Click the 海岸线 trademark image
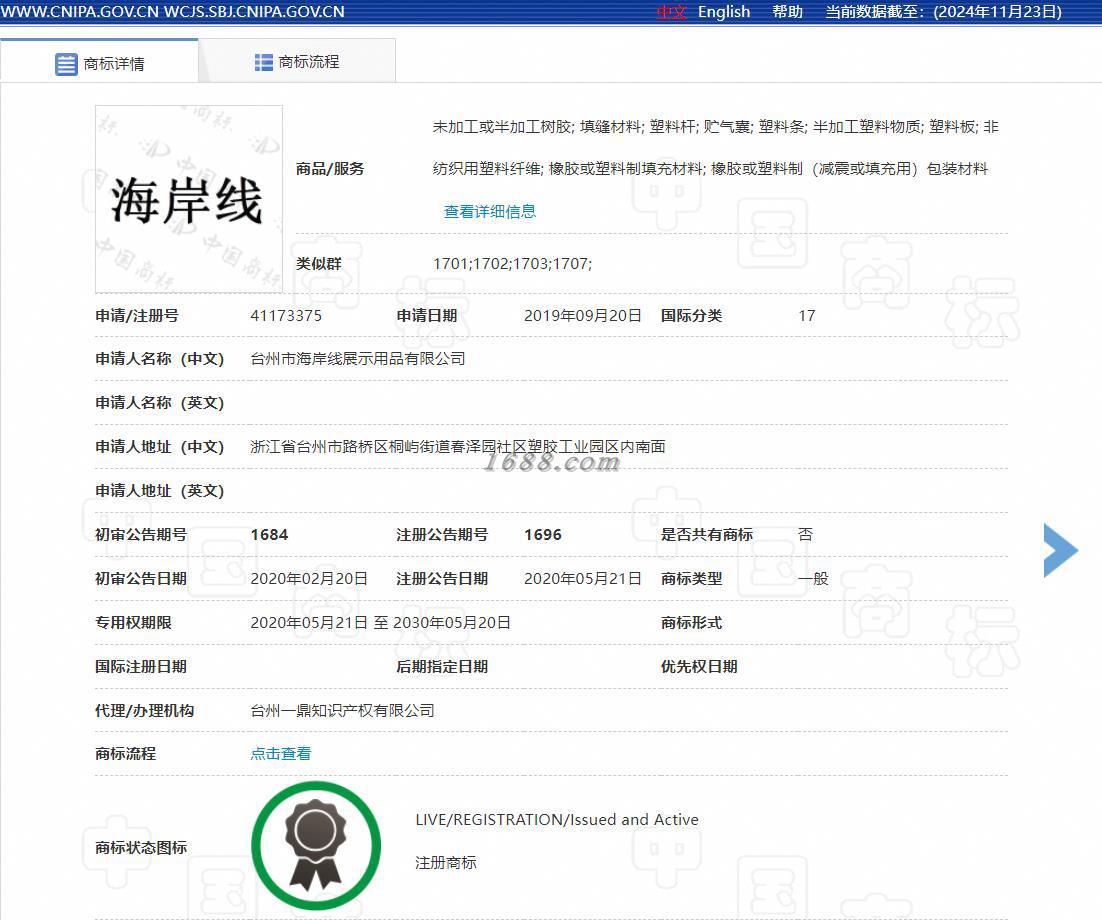 (189, 199)
